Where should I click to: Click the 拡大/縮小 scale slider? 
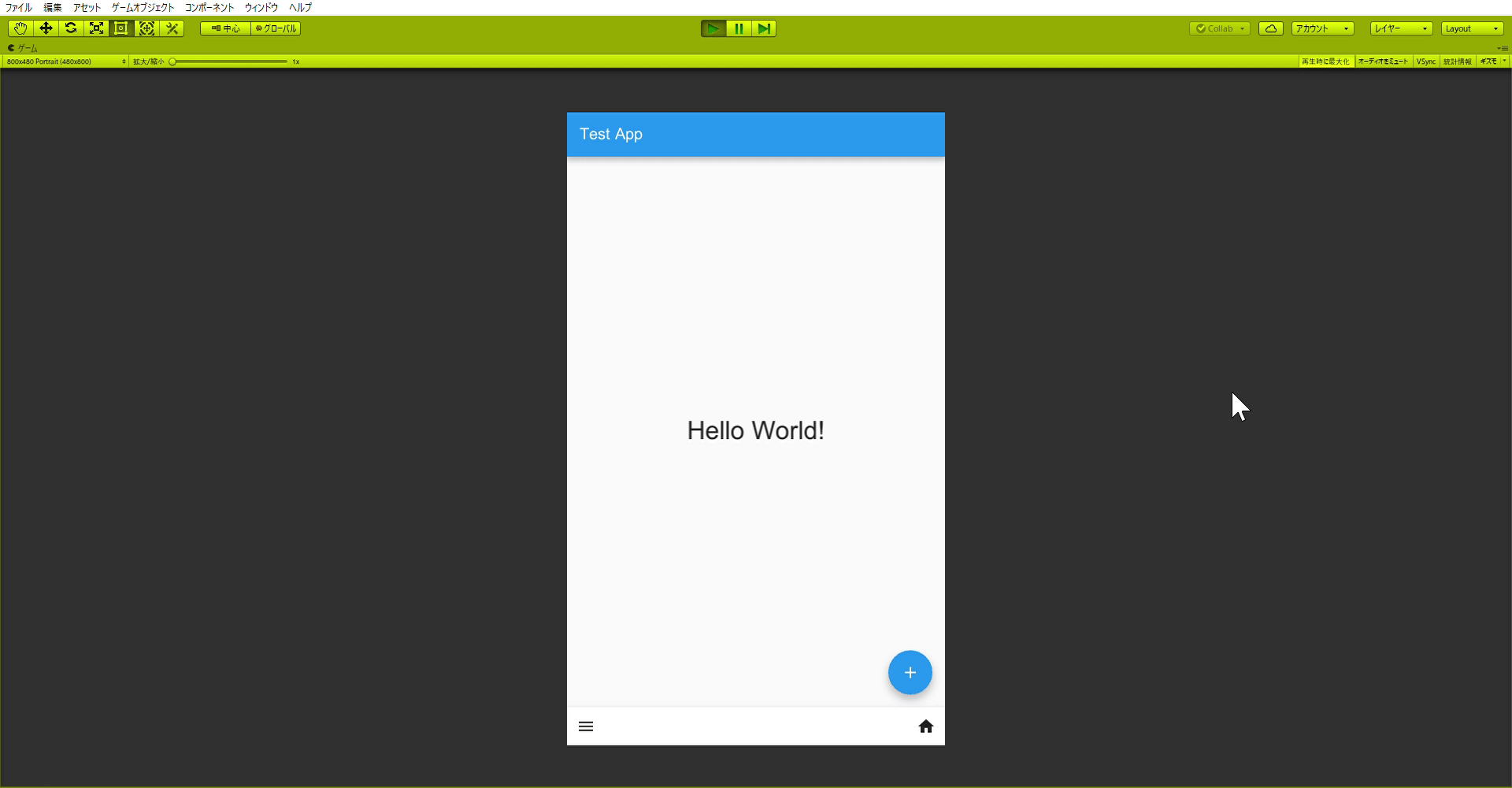(x=228, y=61)
